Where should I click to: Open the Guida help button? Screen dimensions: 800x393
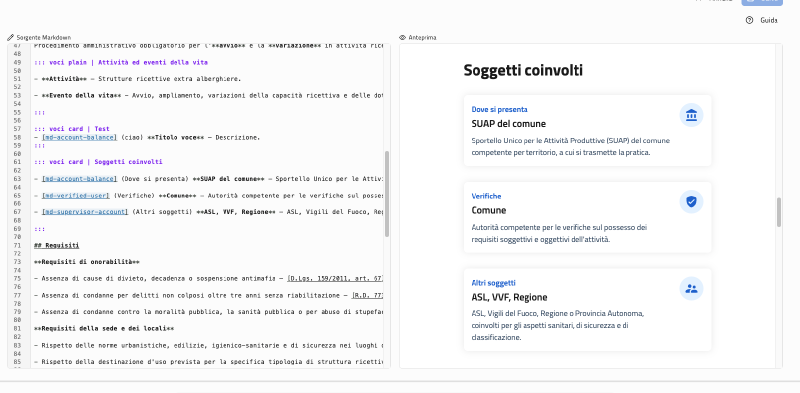[762, 20]
